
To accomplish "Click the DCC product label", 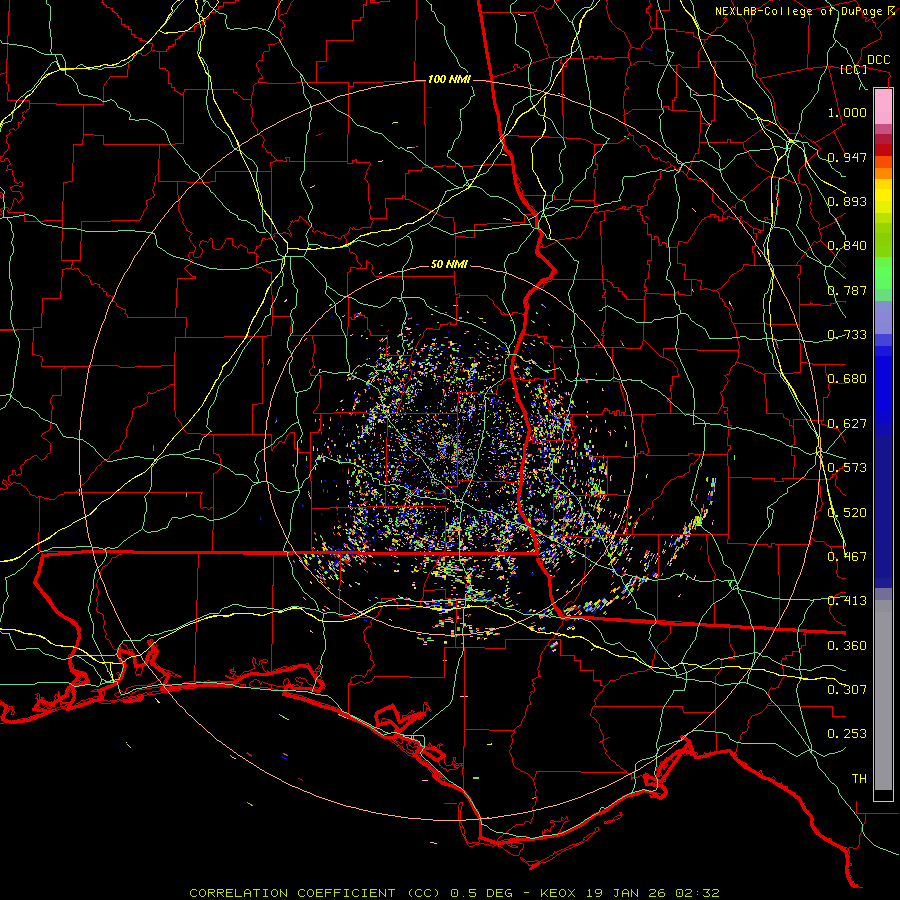I will 878,60.
